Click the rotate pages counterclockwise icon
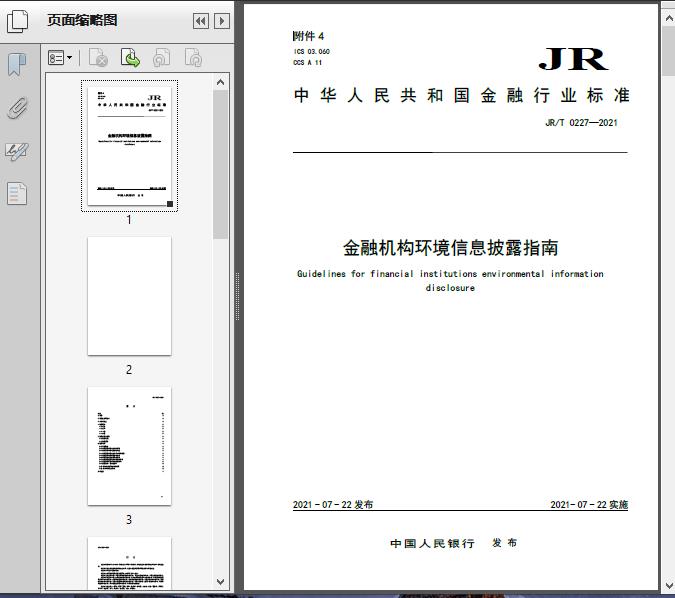 pyautogui.click(x=161, y=58)
